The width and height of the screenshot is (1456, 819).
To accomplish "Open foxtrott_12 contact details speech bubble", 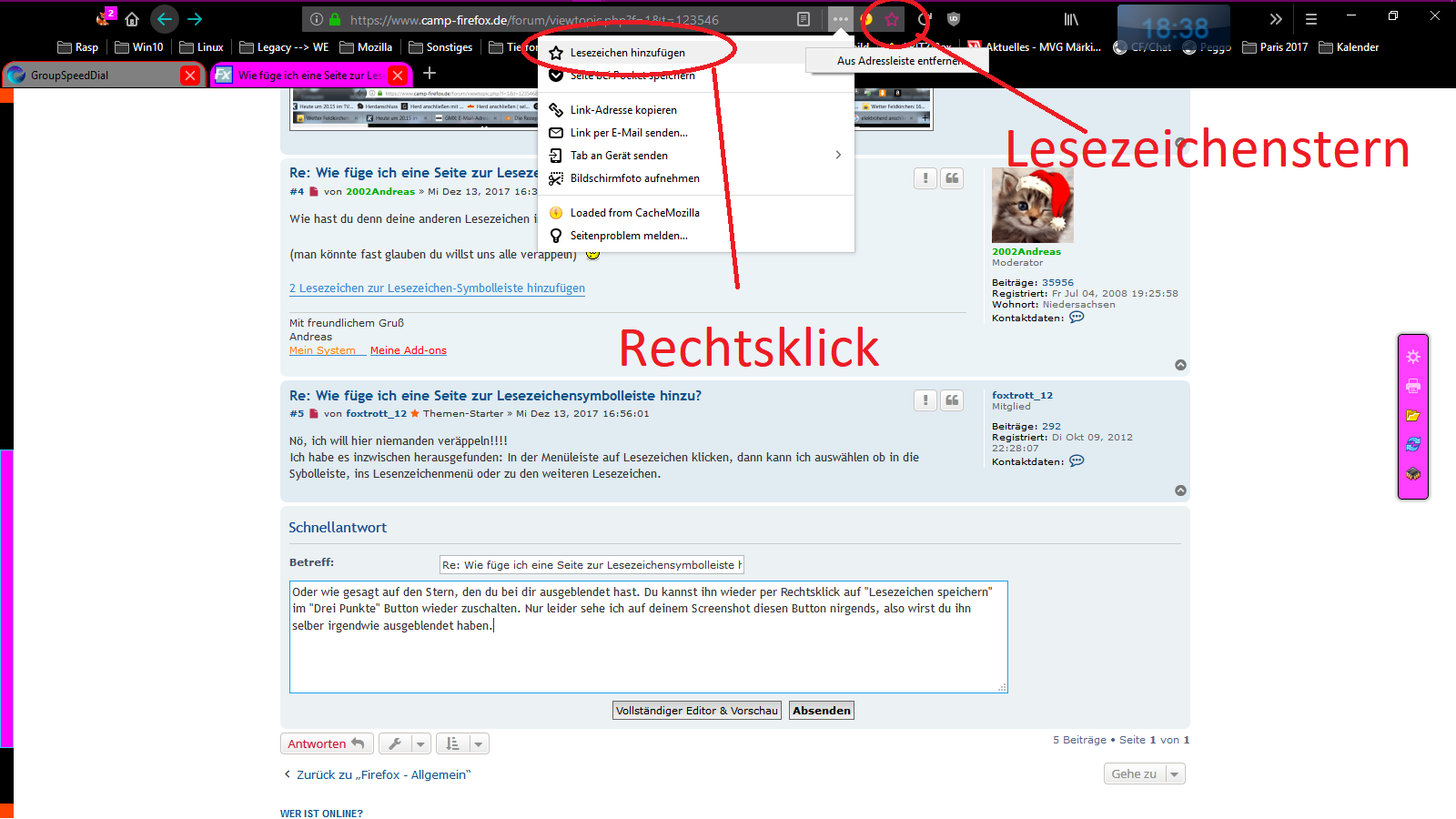I will 1077,461.
